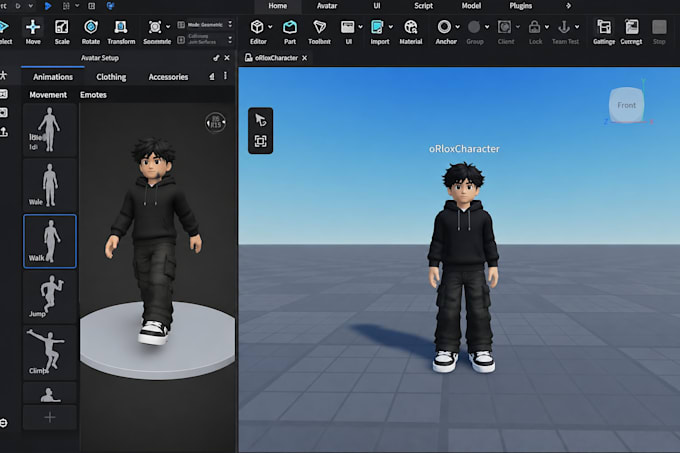Expand the Seommde tool dropdown arrow
This screenshot has height=453, width=680.
point(168,27)
